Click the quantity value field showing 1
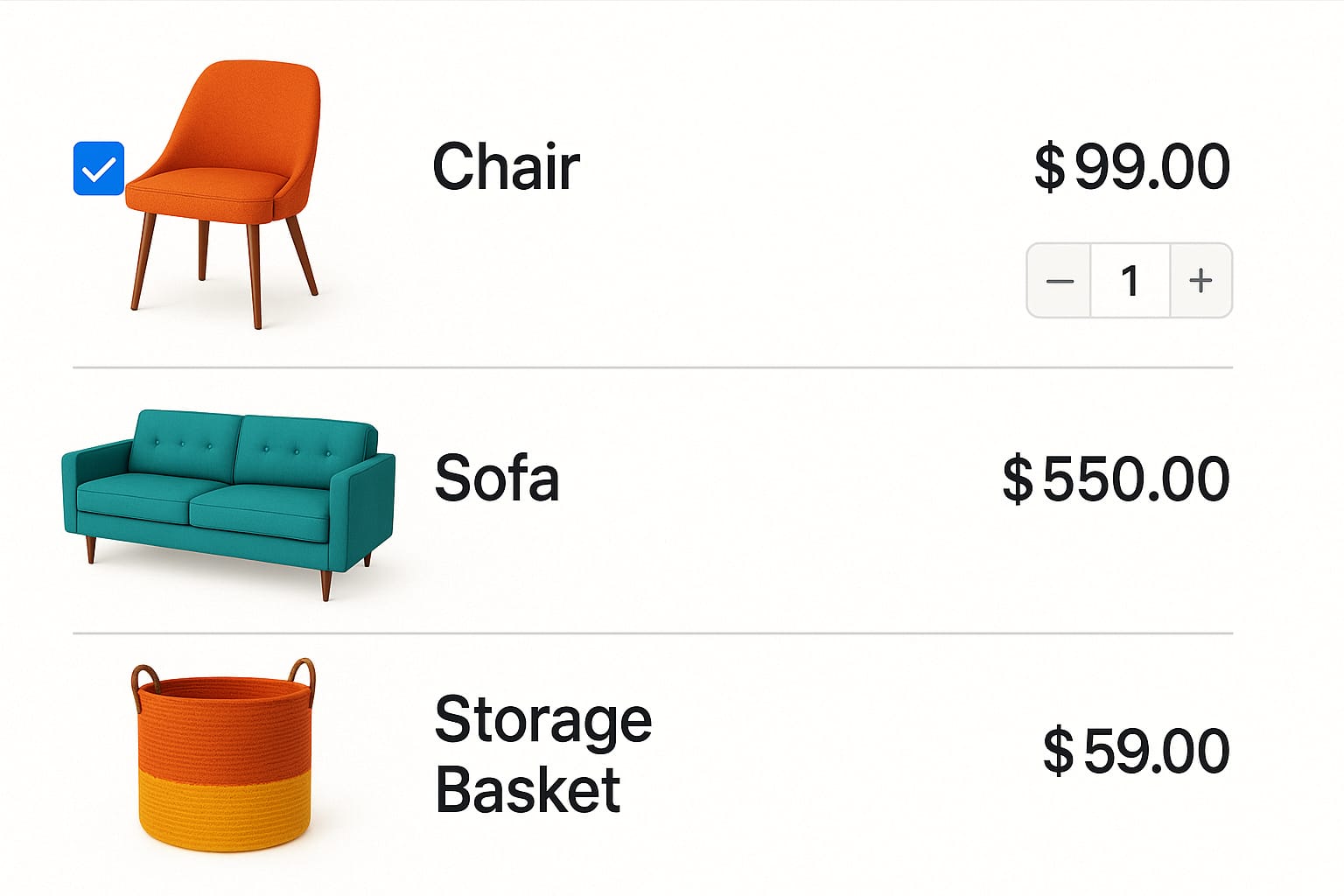Image resolution: width=1344 pixels, height=896 pixels. [1130, 281]
